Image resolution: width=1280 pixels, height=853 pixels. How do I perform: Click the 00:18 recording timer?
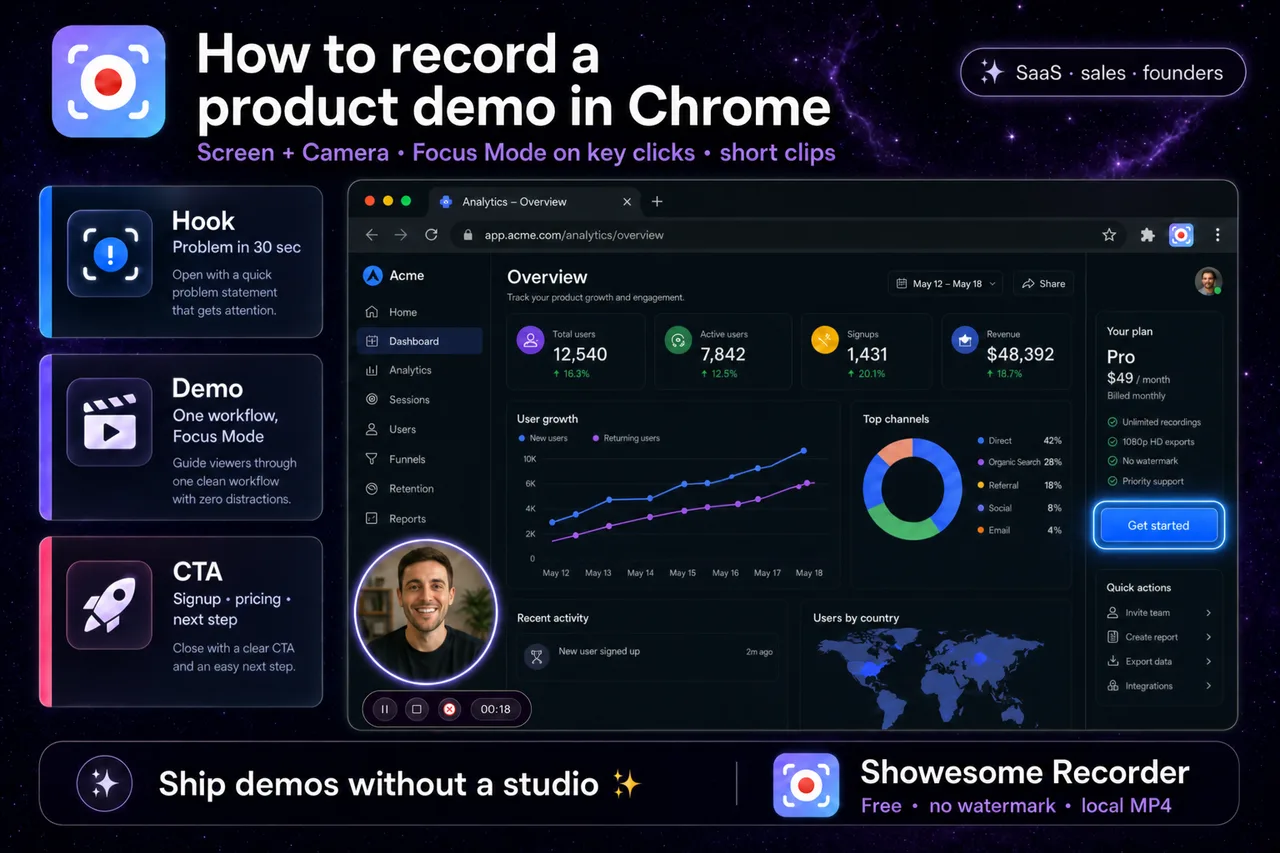[x=496, y=709]
